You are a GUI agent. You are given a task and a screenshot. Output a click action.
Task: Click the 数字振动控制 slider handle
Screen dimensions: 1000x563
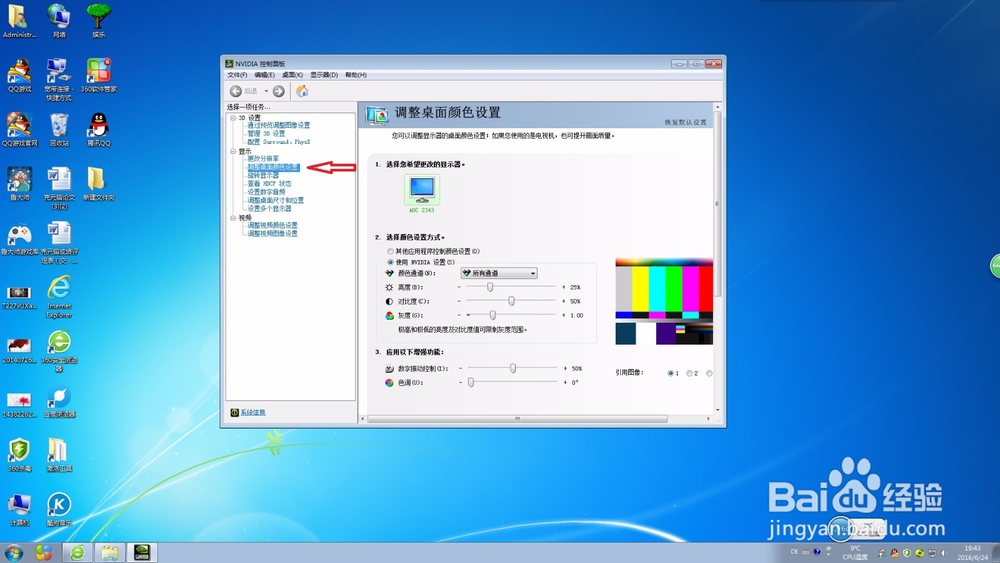(513, 369)
